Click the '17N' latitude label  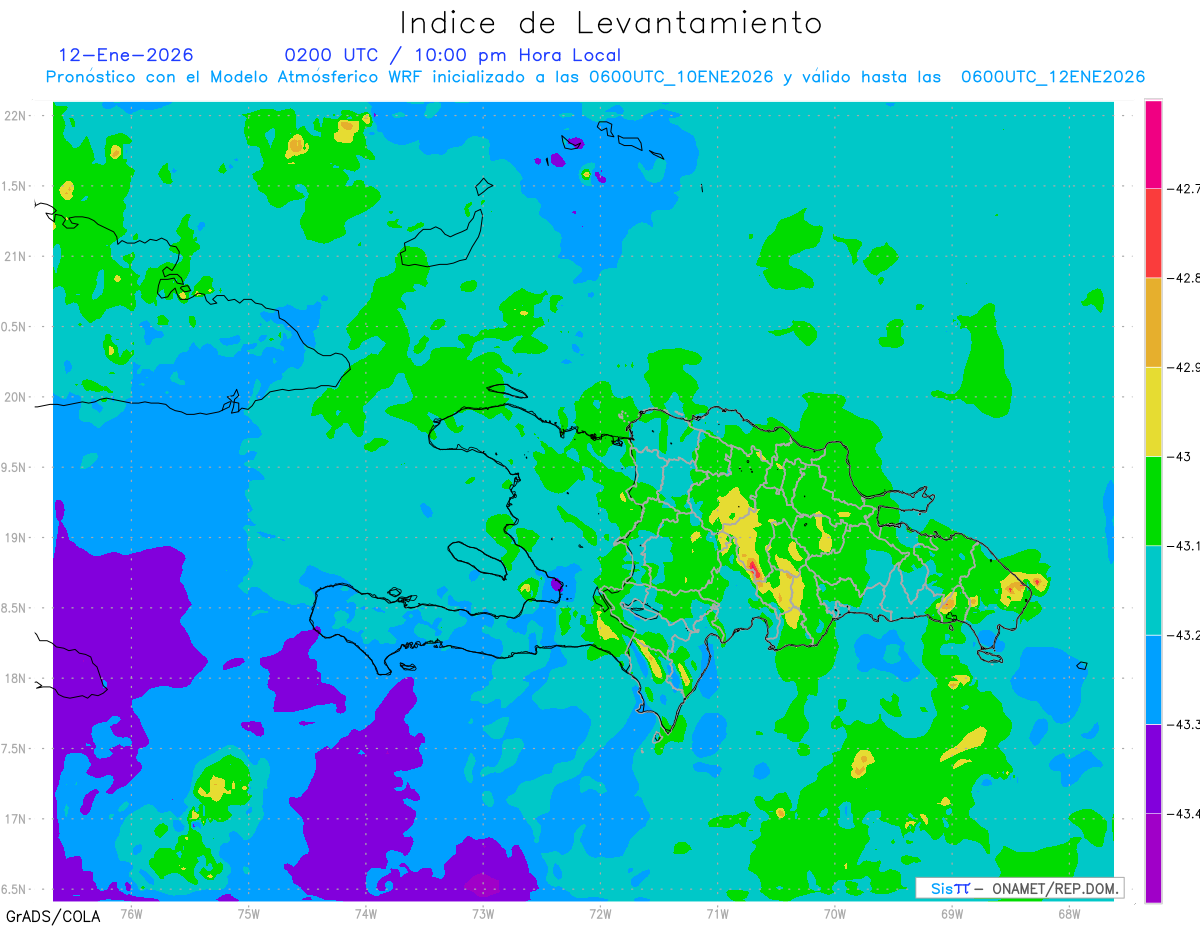point(16,819)
